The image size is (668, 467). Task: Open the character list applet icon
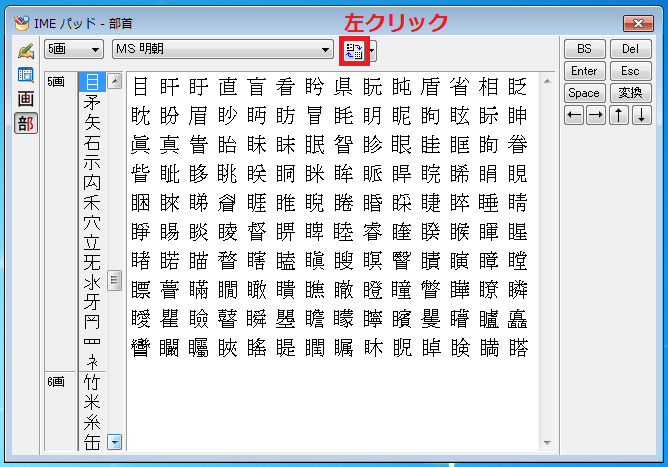[26, 75]
